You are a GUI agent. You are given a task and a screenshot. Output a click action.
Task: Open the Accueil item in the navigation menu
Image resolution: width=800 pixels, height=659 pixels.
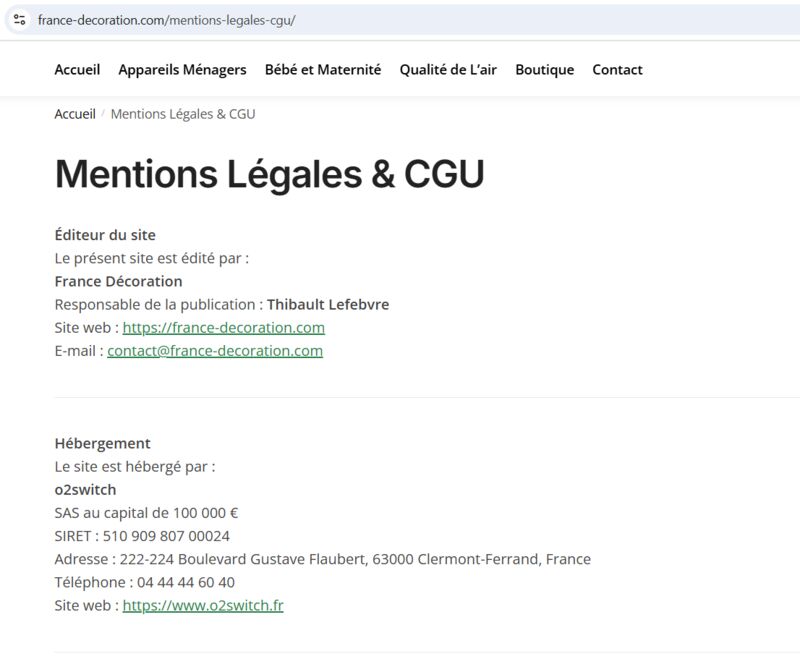pyautogui.click(x=77, y=70)
